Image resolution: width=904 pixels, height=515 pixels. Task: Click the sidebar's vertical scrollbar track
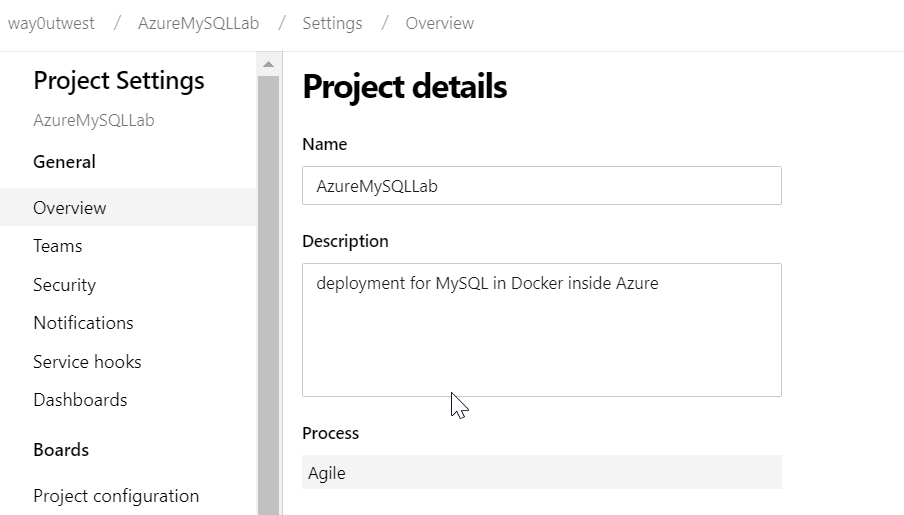point(267,300)
